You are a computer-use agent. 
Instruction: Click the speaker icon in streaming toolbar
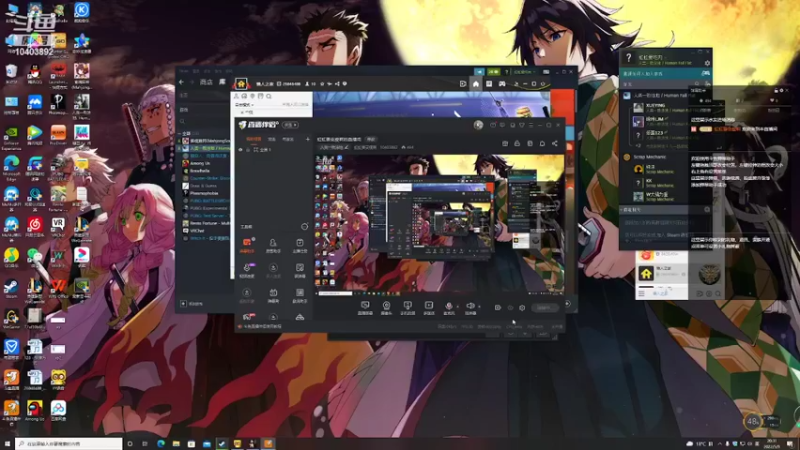tap(470, 306)
